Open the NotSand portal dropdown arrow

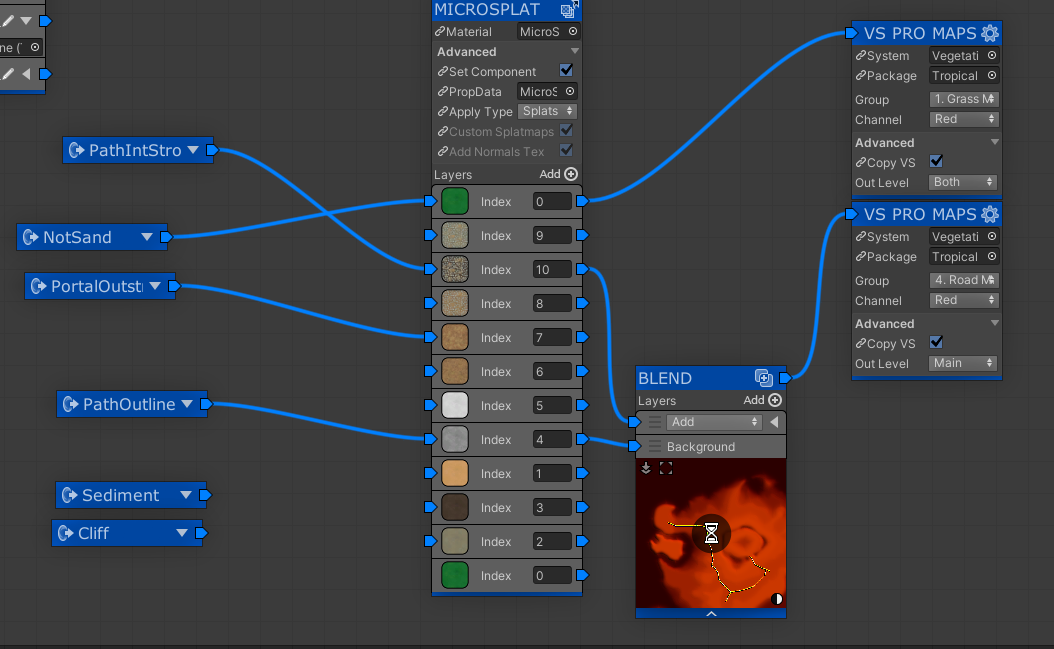click(147, 237)
